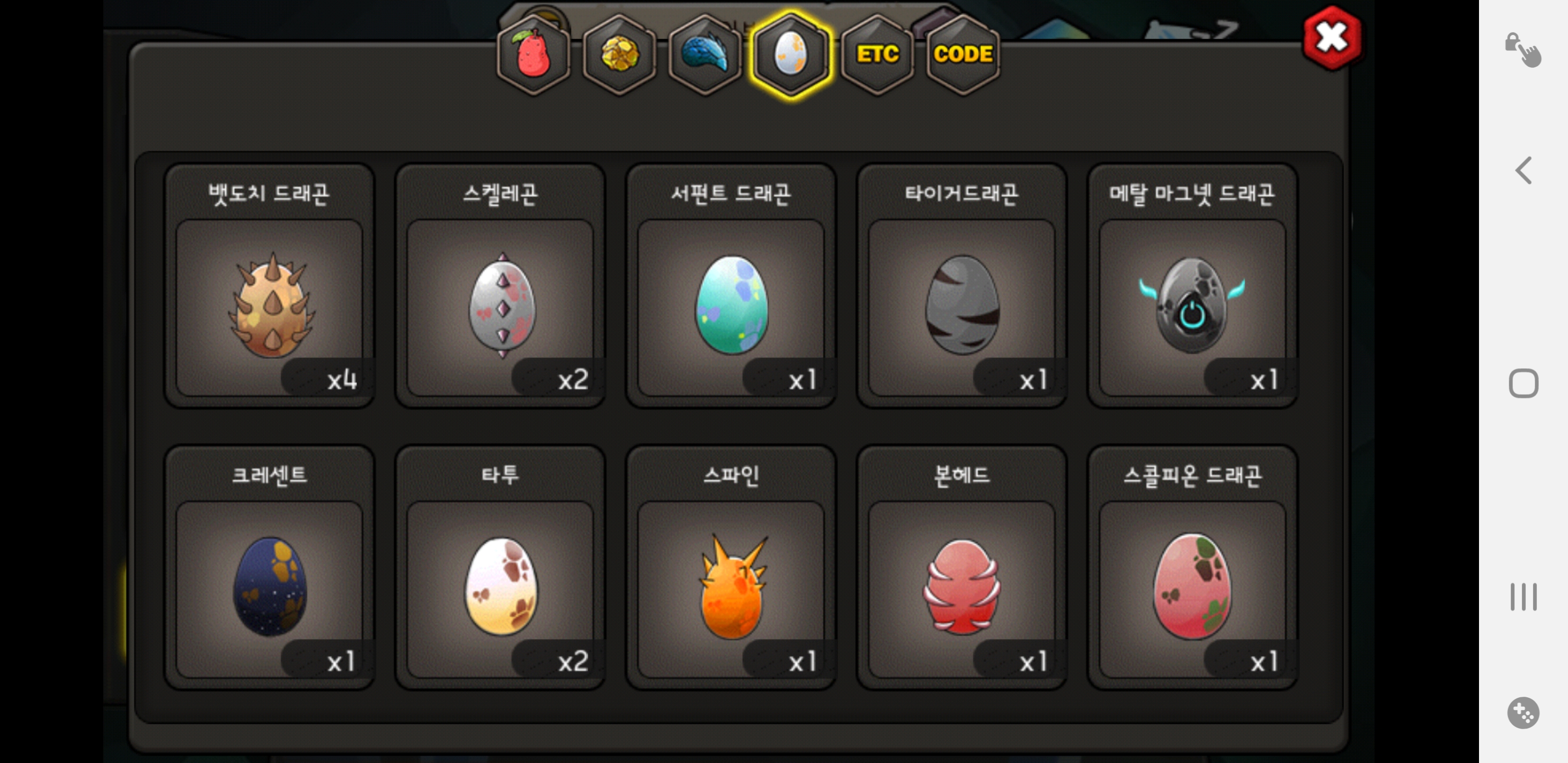1568x763 pixels.
Task: Pick the striped 타이거드래곤 egg
Action: 961,286
